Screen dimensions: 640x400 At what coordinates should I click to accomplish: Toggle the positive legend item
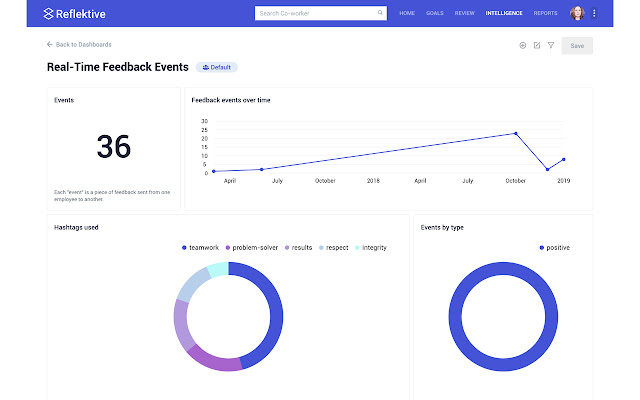pos(554,247)
